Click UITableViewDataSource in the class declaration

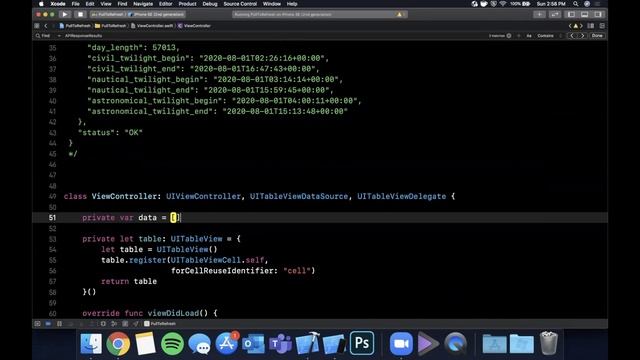(299, 196)
